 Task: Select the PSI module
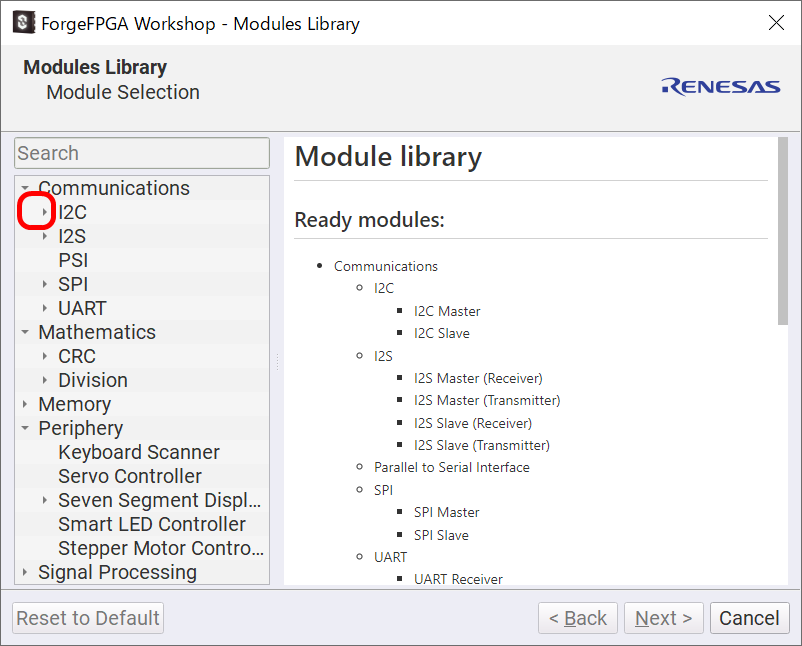(73, 260)
